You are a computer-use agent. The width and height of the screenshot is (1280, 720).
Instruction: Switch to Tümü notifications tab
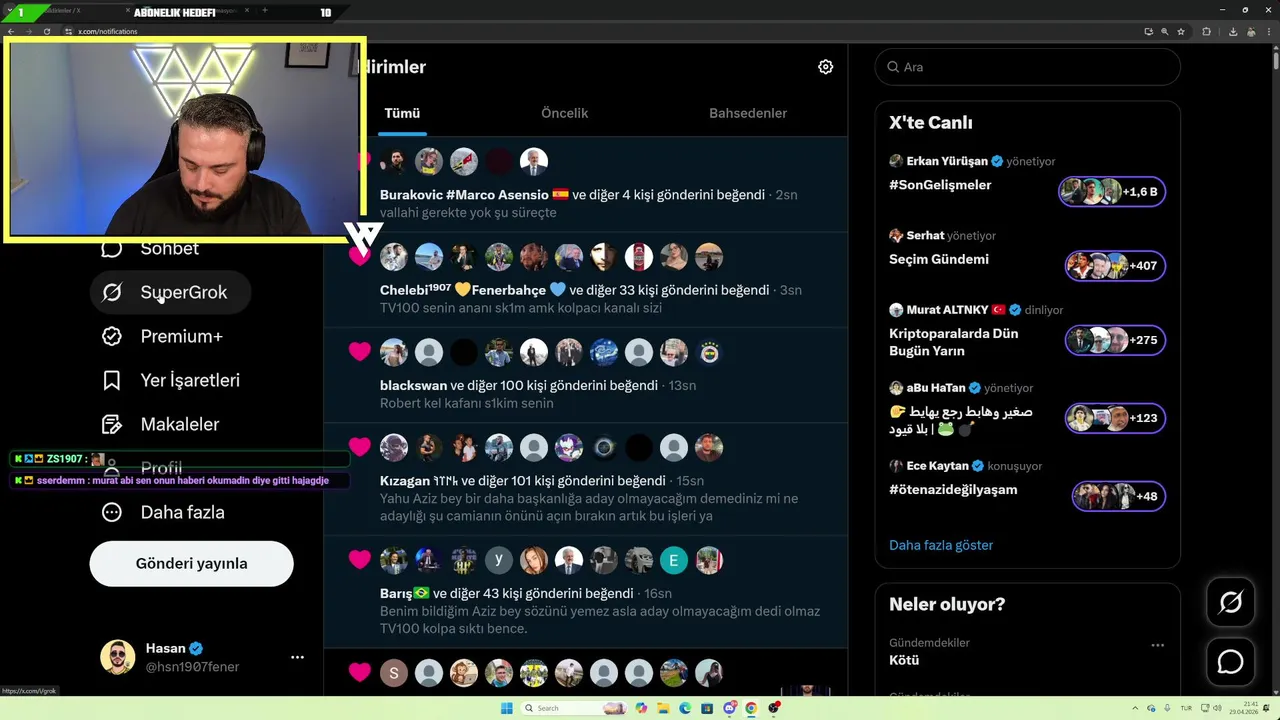(x=402, y=113)
